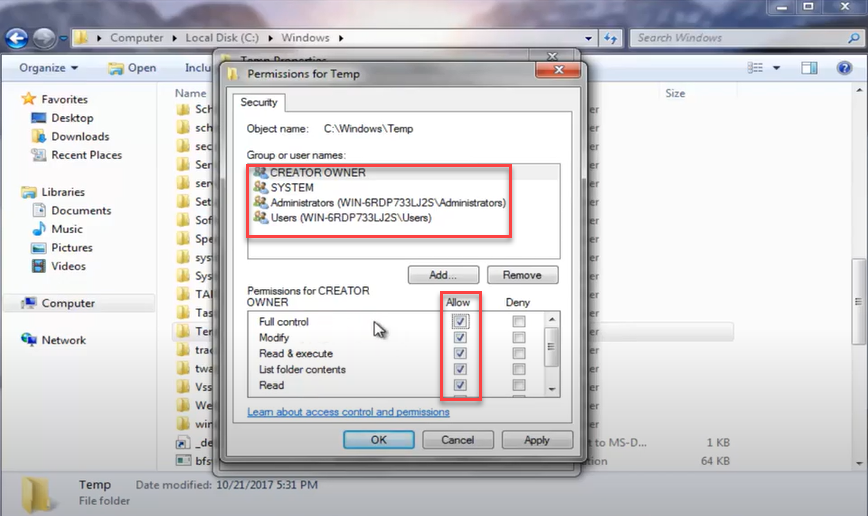Click permissions list scroll down arrow
868x516 pixels.
point(551,389)
